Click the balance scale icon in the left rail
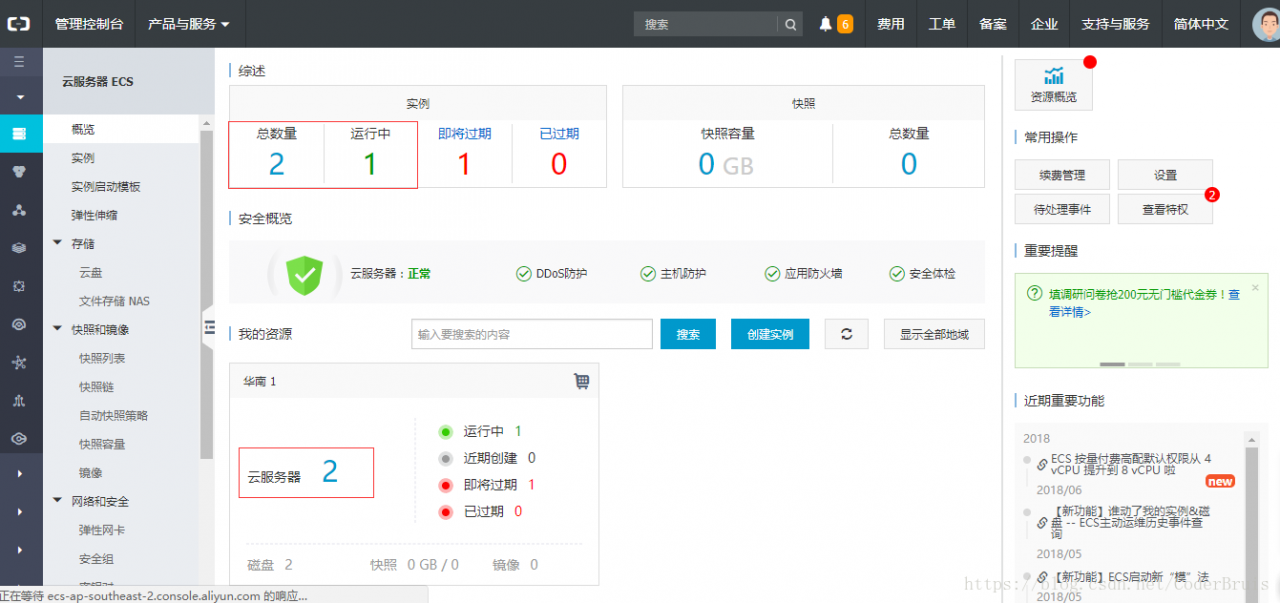The height and width of the screenshot is (603, 1280). 20,400
